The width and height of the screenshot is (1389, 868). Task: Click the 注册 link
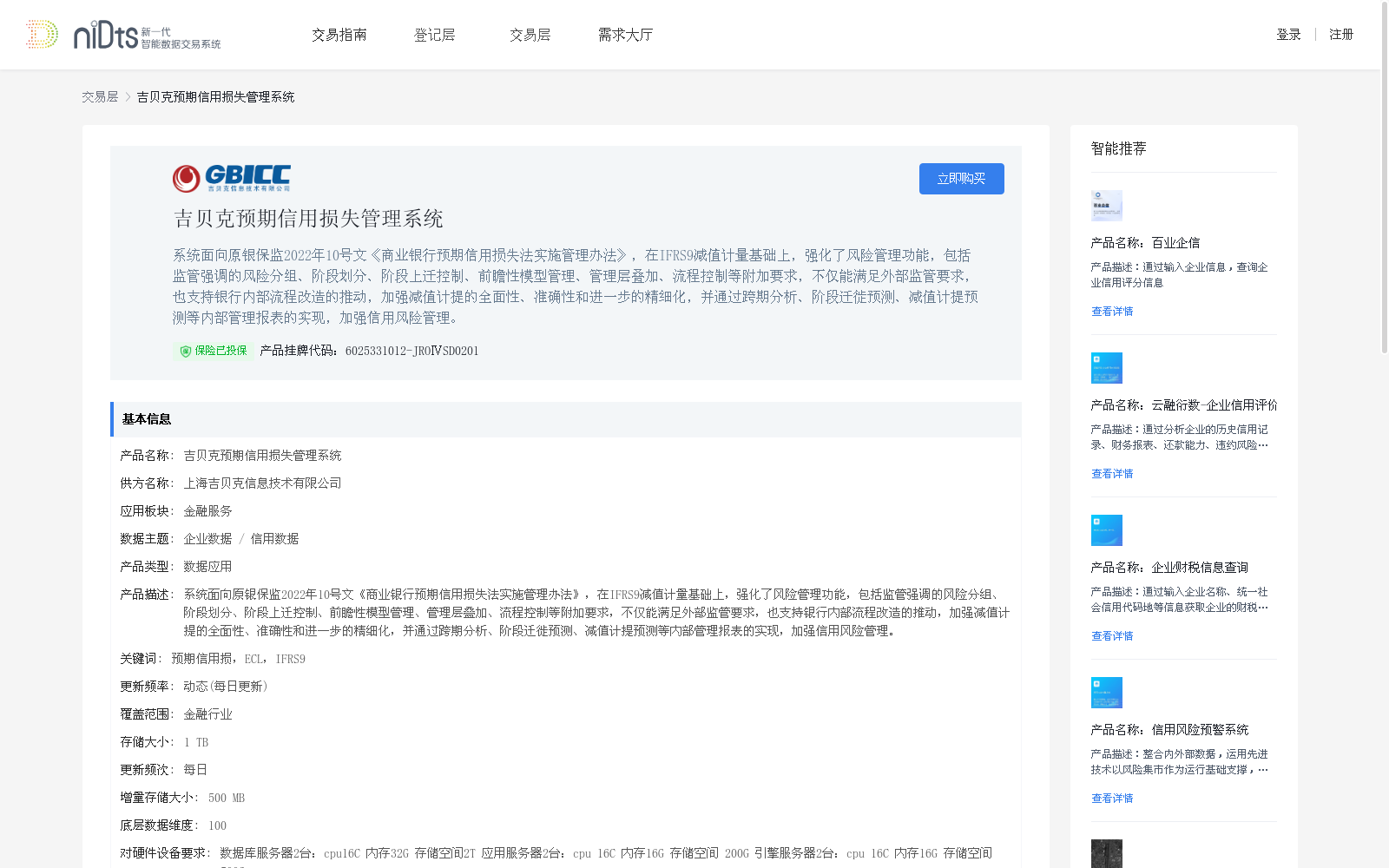click(x=1341, y=35)
